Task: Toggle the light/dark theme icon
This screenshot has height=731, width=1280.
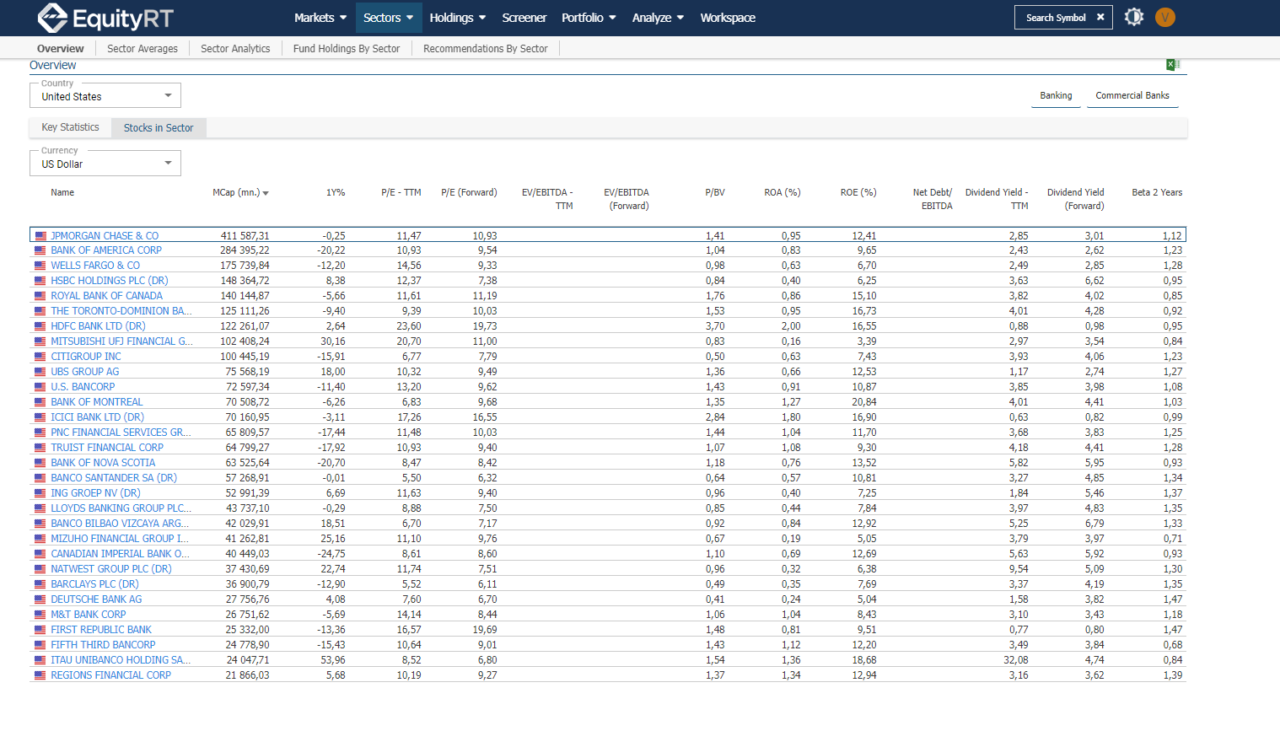Action: click(1133, 17)
